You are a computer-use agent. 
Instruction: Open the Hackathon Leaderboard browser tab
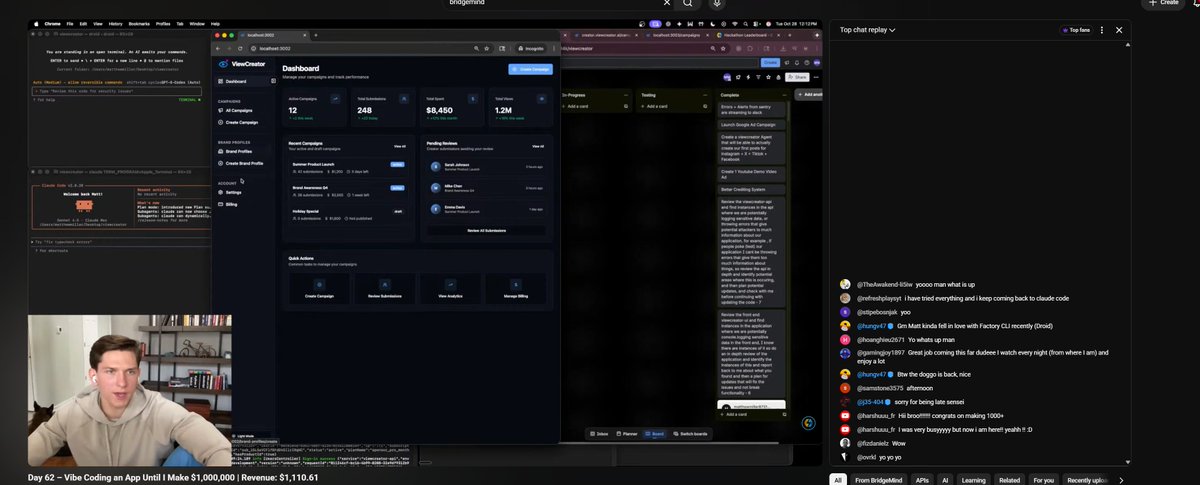(x=748, y=35)
